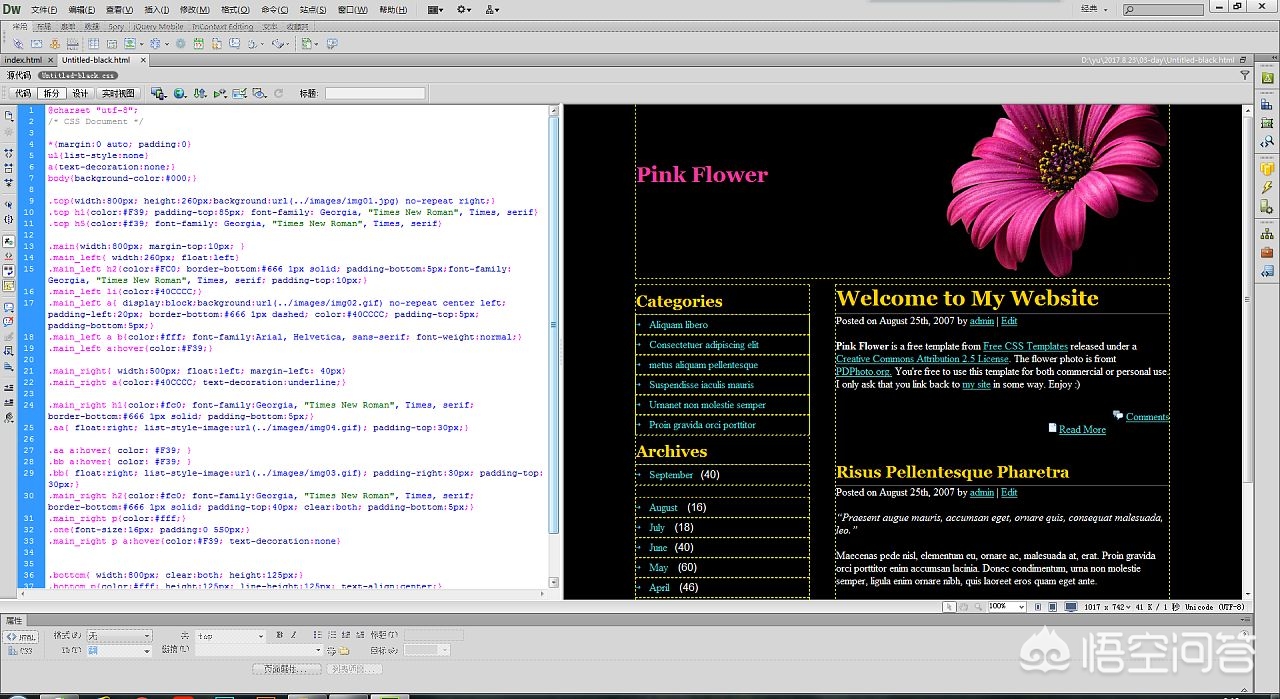Image resolution: width=1280 pixels, height=699 pixels.
Task: Click the file management arrows icon
Action: tap(200, 93)
